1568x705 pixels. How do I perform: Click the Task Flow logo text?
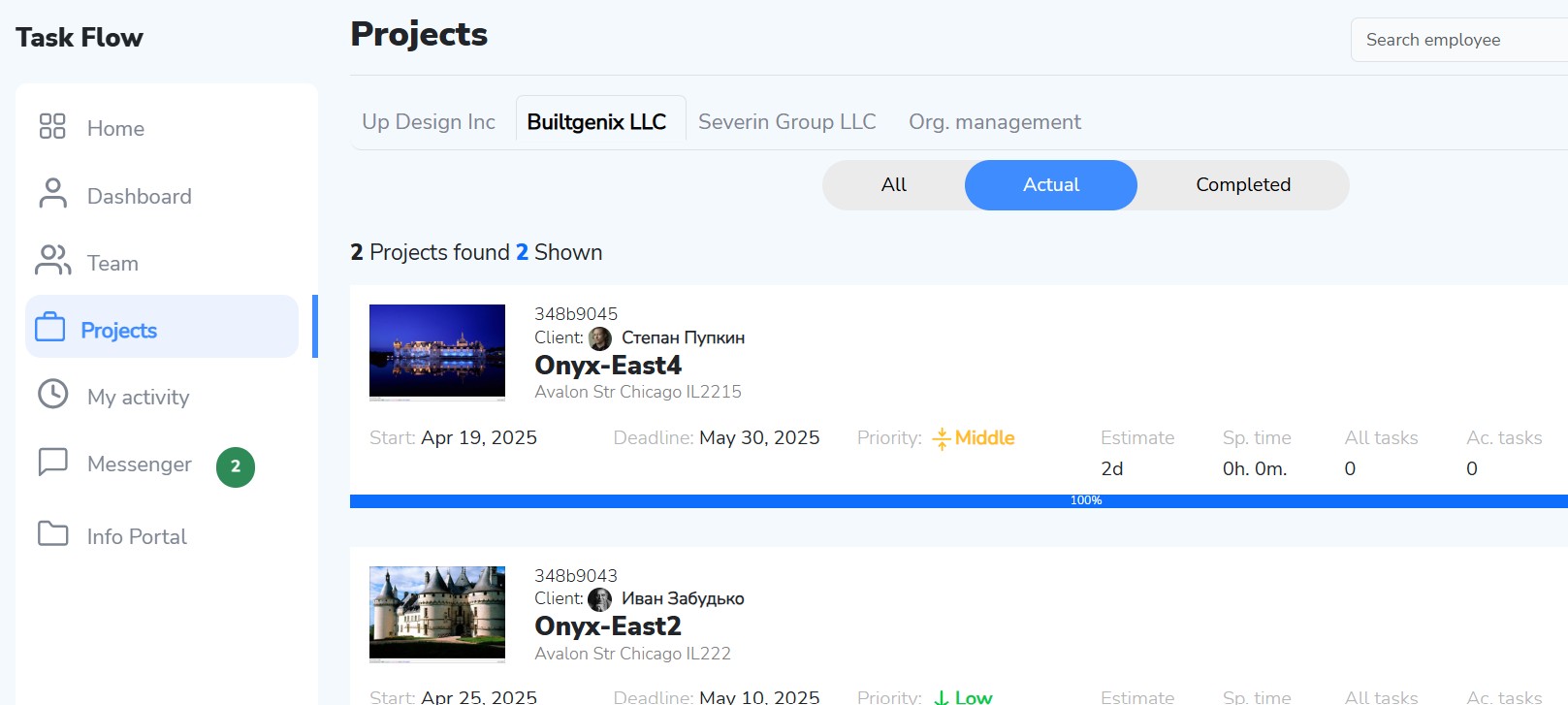point(80,38)
